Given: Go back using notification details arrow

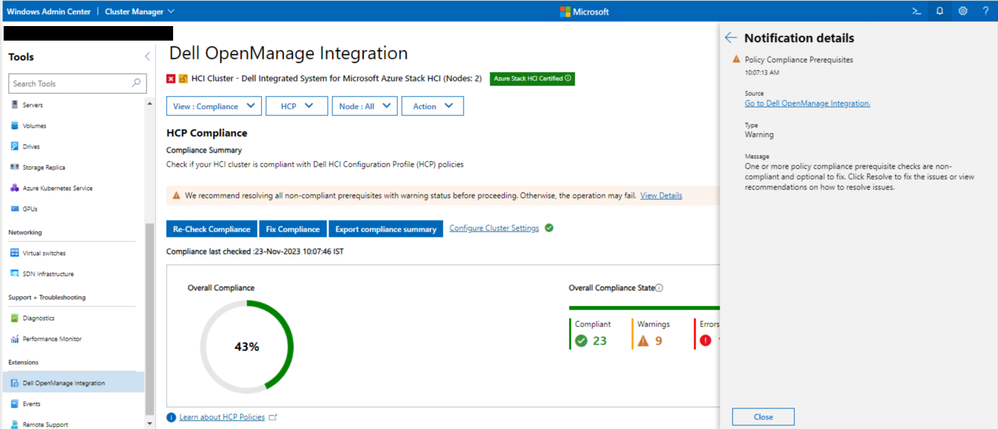Looking at the screenshot, I should click(x=731, y=38).
